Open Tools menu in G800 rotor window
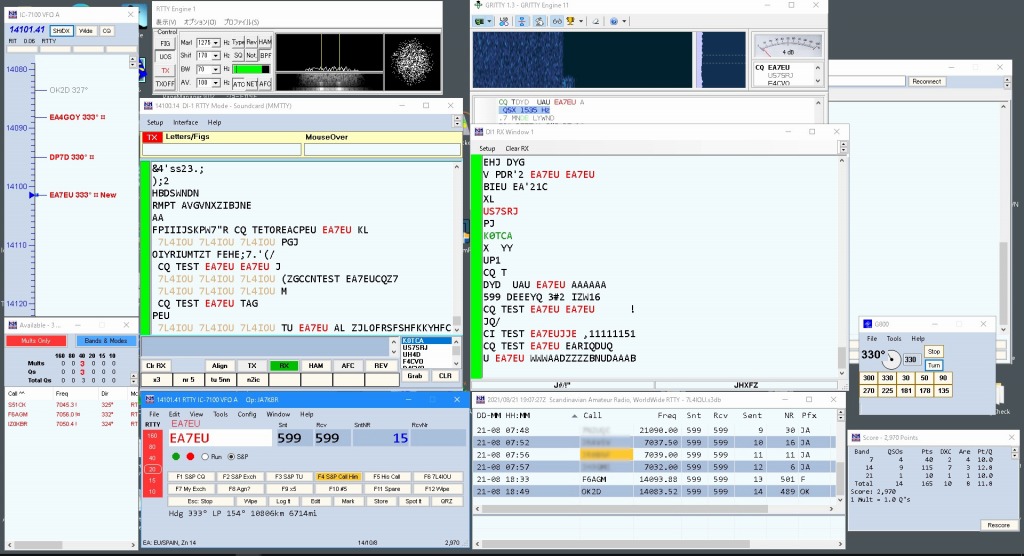The height and width of the screenshot is (556, 1024). [893, 338]
